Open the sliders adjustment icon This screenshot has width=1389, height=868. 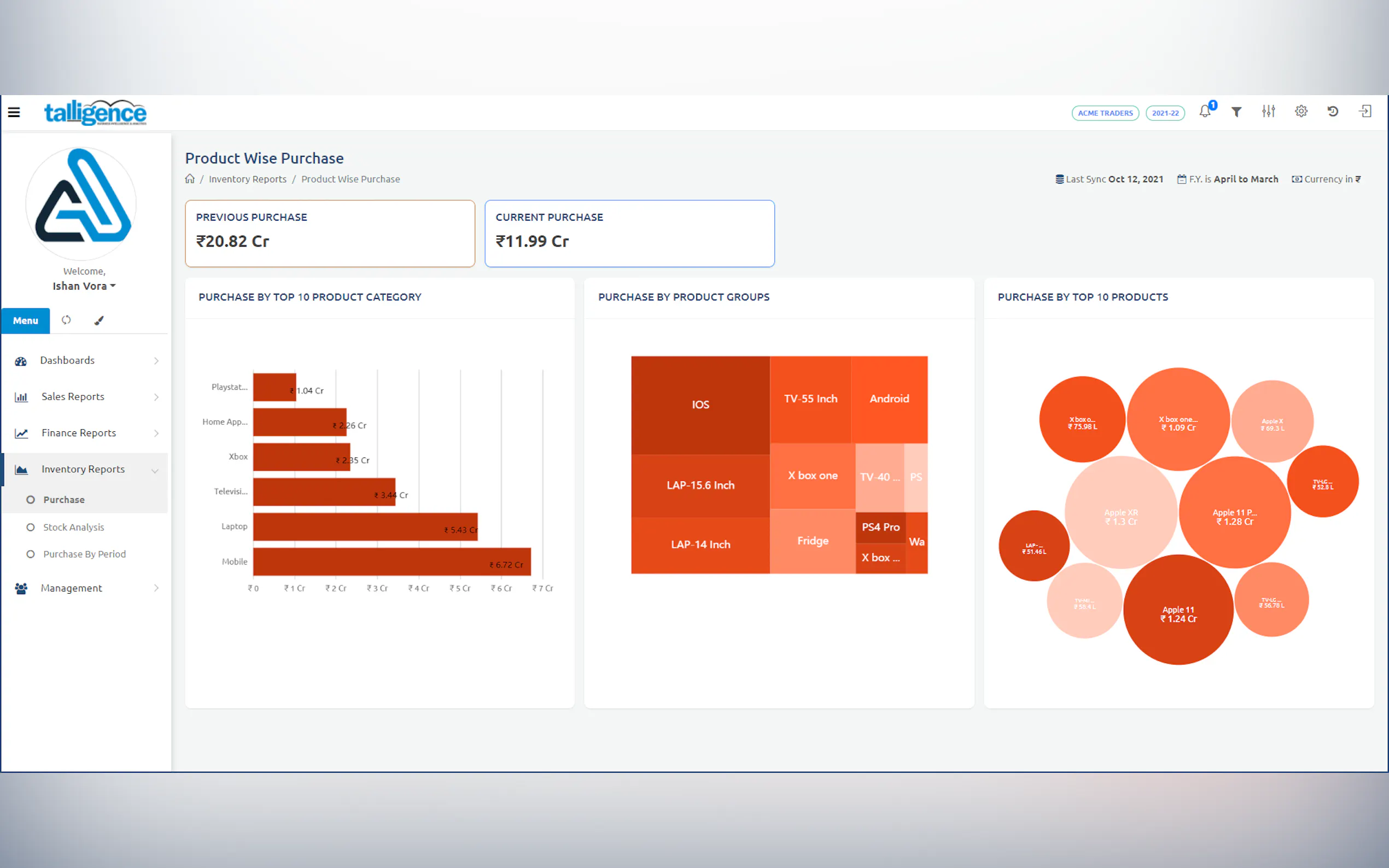1268,112
